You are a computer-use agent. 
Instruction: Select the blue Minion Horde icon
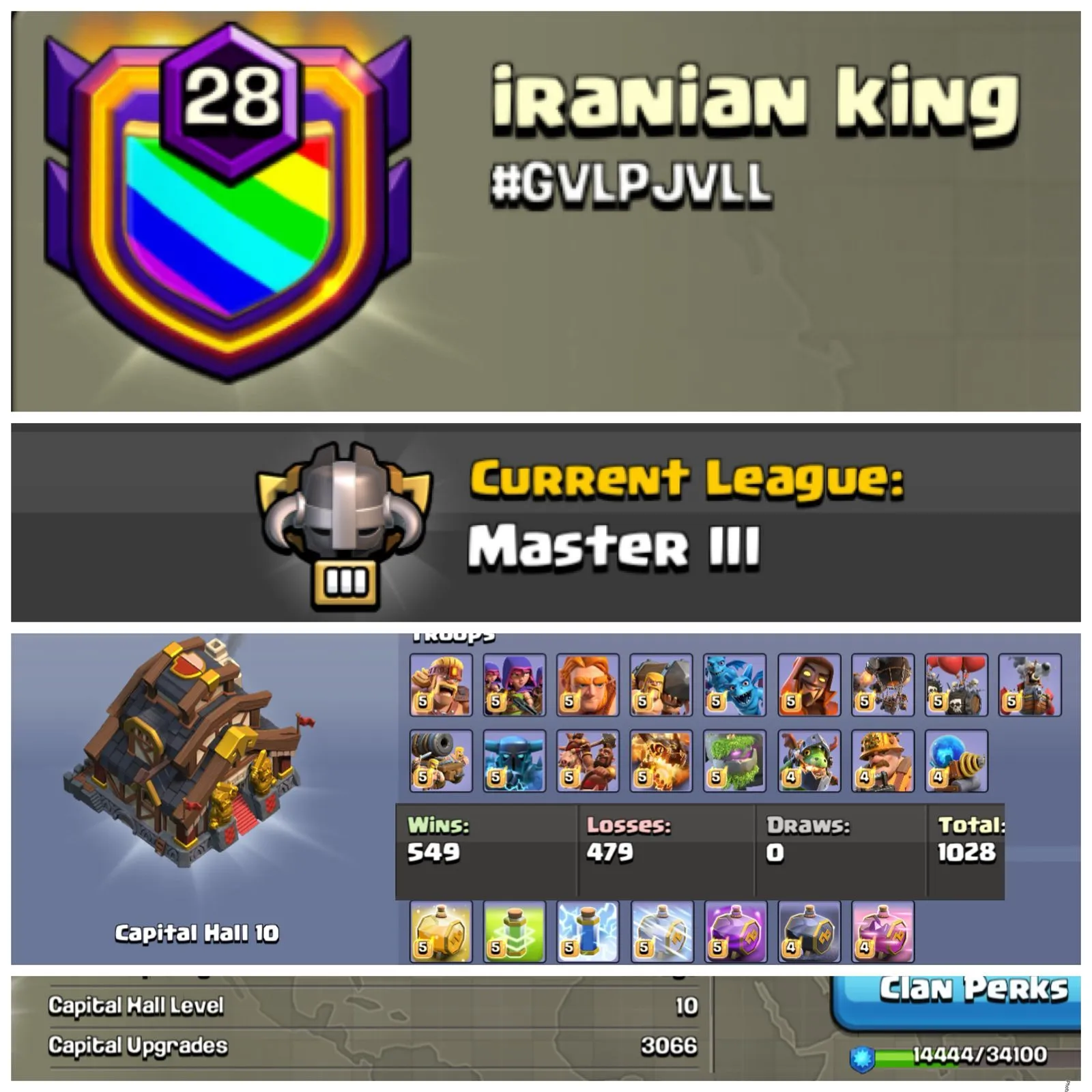735,685
